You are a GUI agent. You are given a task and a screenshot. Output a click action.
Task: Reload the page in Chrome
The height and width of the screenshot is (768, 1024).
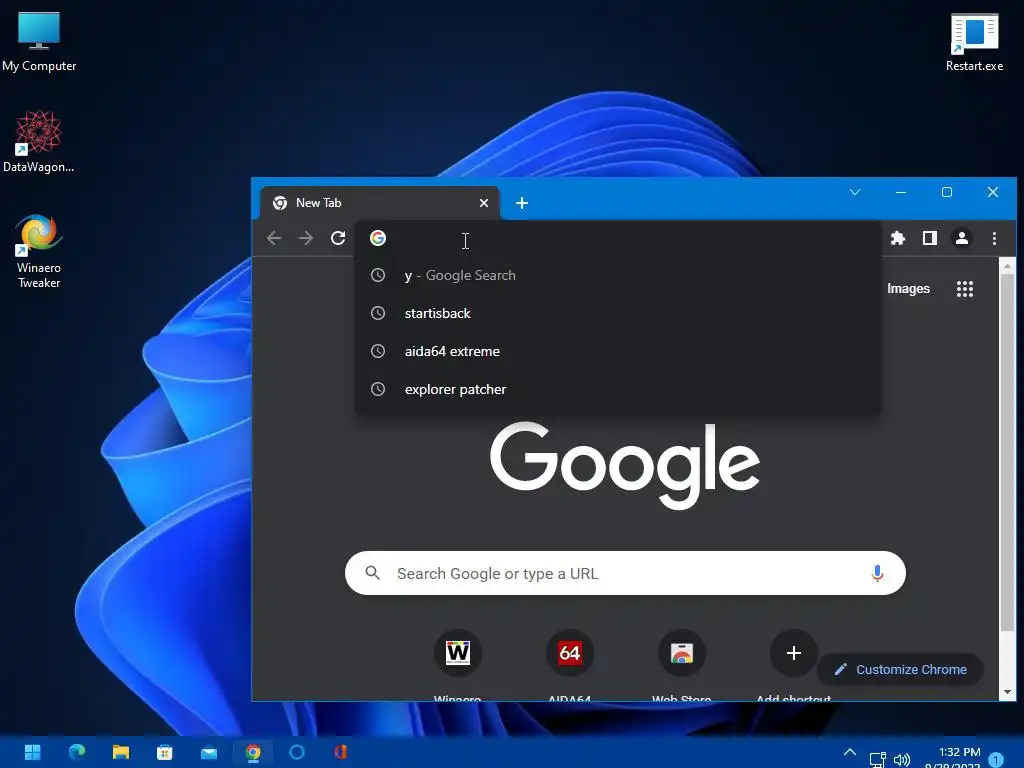338,238
